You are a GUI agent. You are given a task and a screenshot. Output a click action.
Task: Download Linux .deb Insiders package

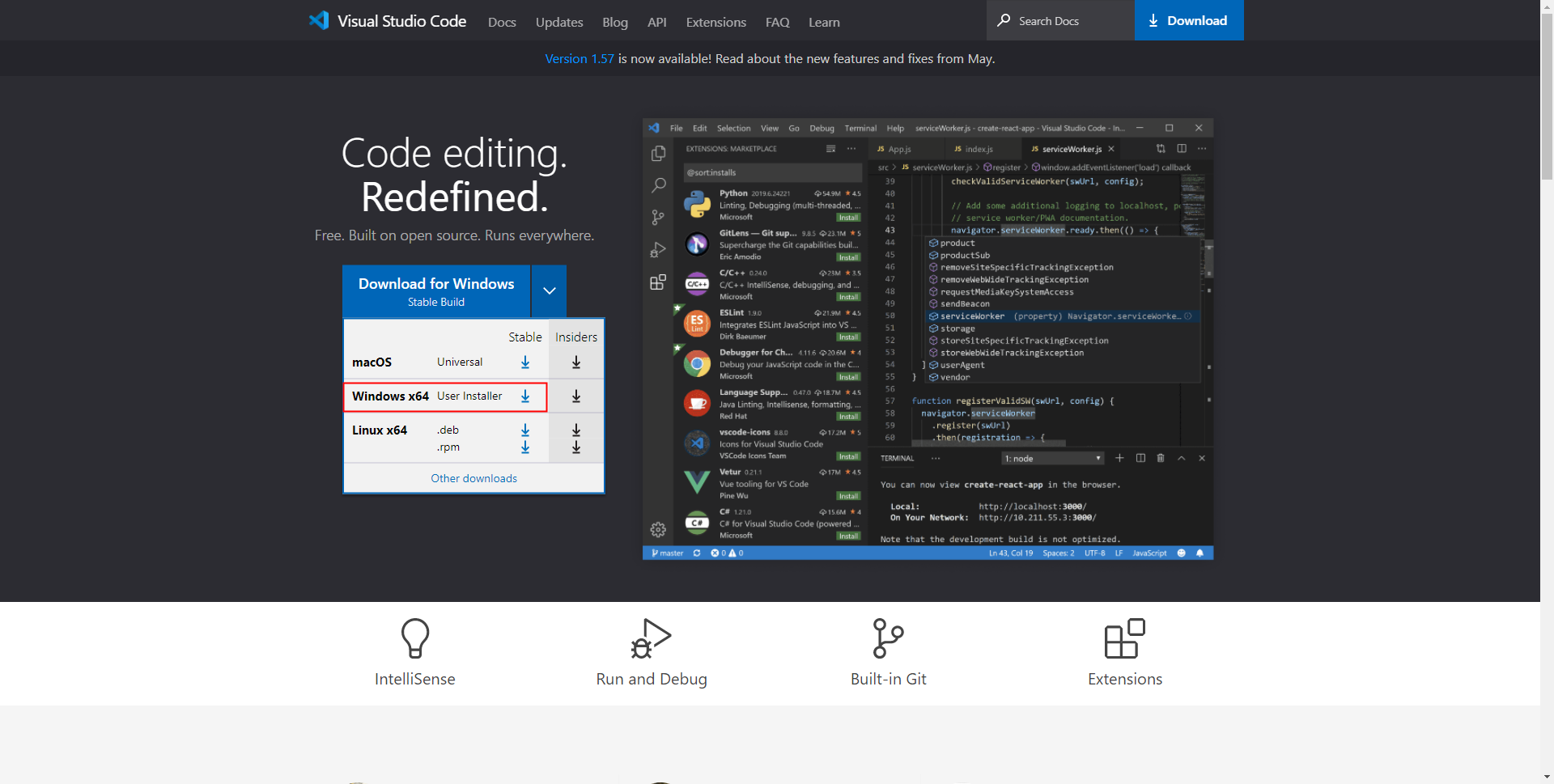click(576, 430)
